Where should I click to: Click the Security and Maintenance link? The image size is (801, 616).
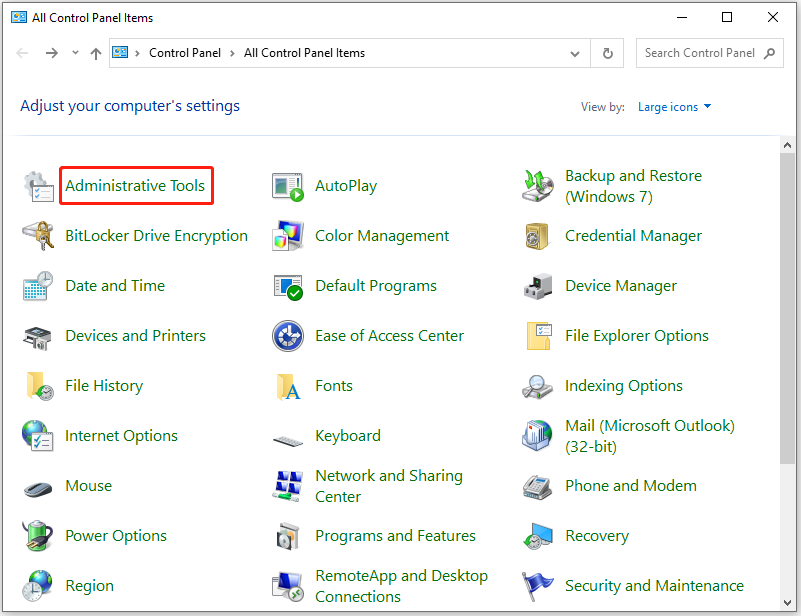click(x=654, y=586)
